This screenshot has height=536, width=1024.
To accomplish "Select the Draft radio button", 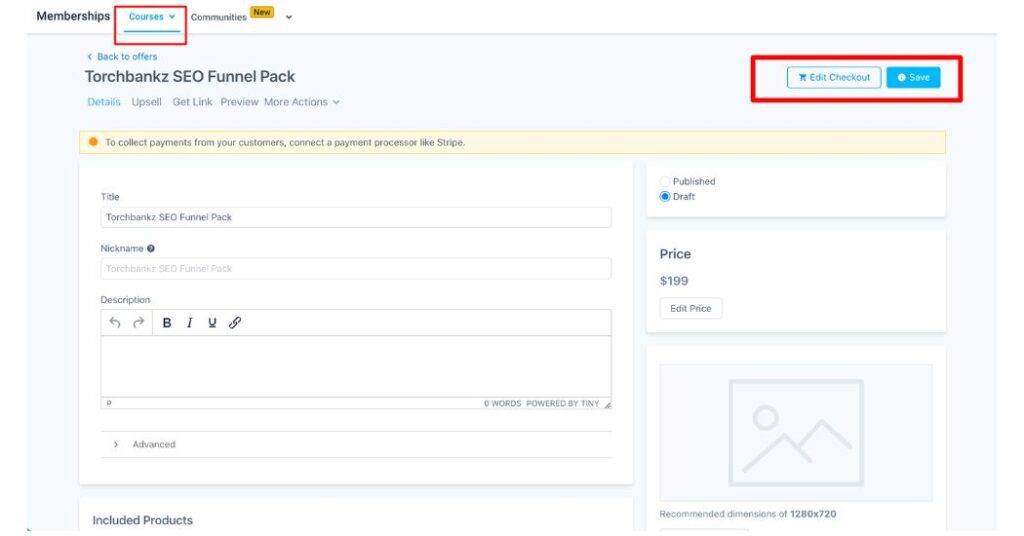I will coord(665,197).
